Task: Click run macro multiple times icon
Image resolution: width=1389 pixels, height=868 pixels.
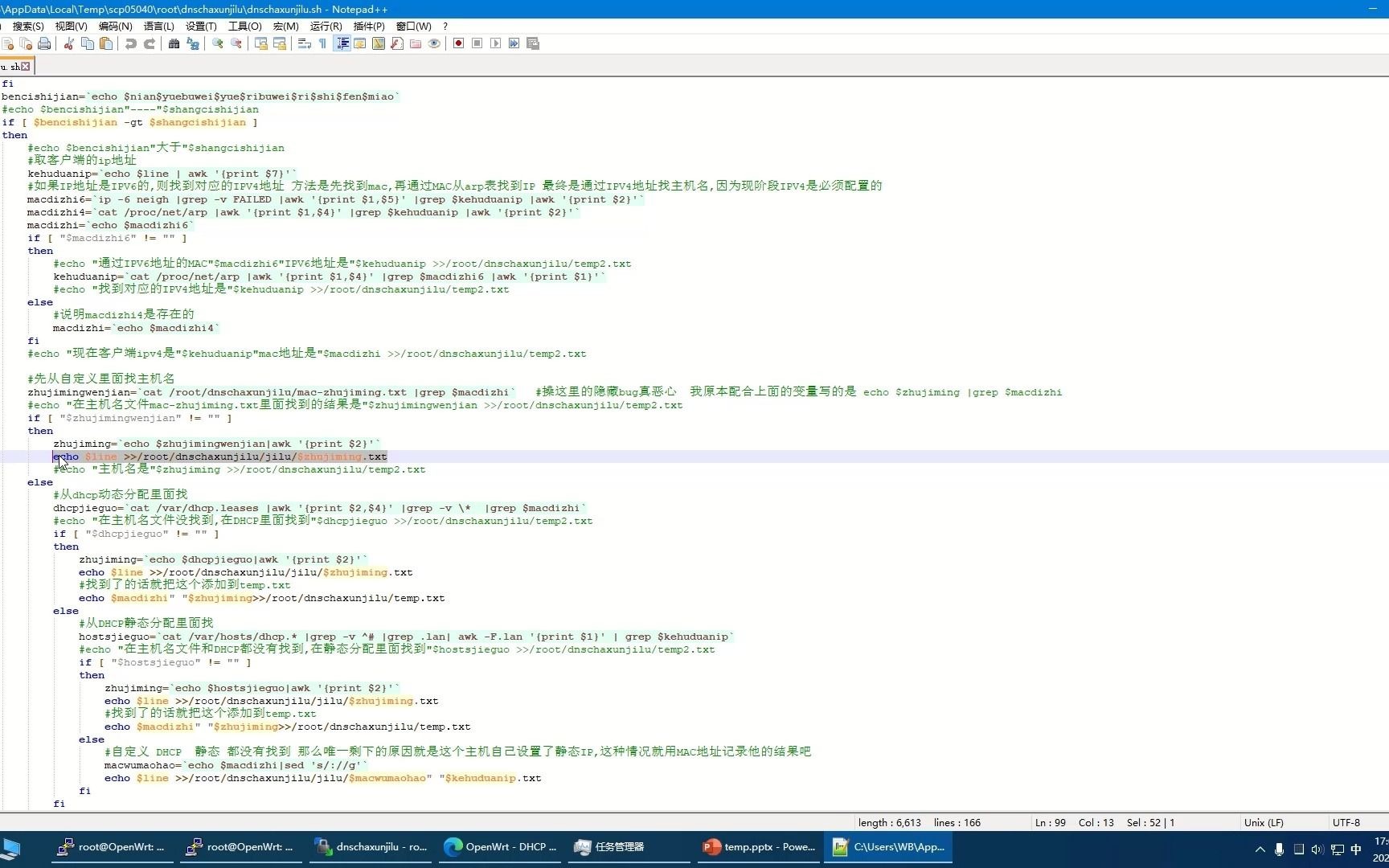Action: click(x=514, y=43)
